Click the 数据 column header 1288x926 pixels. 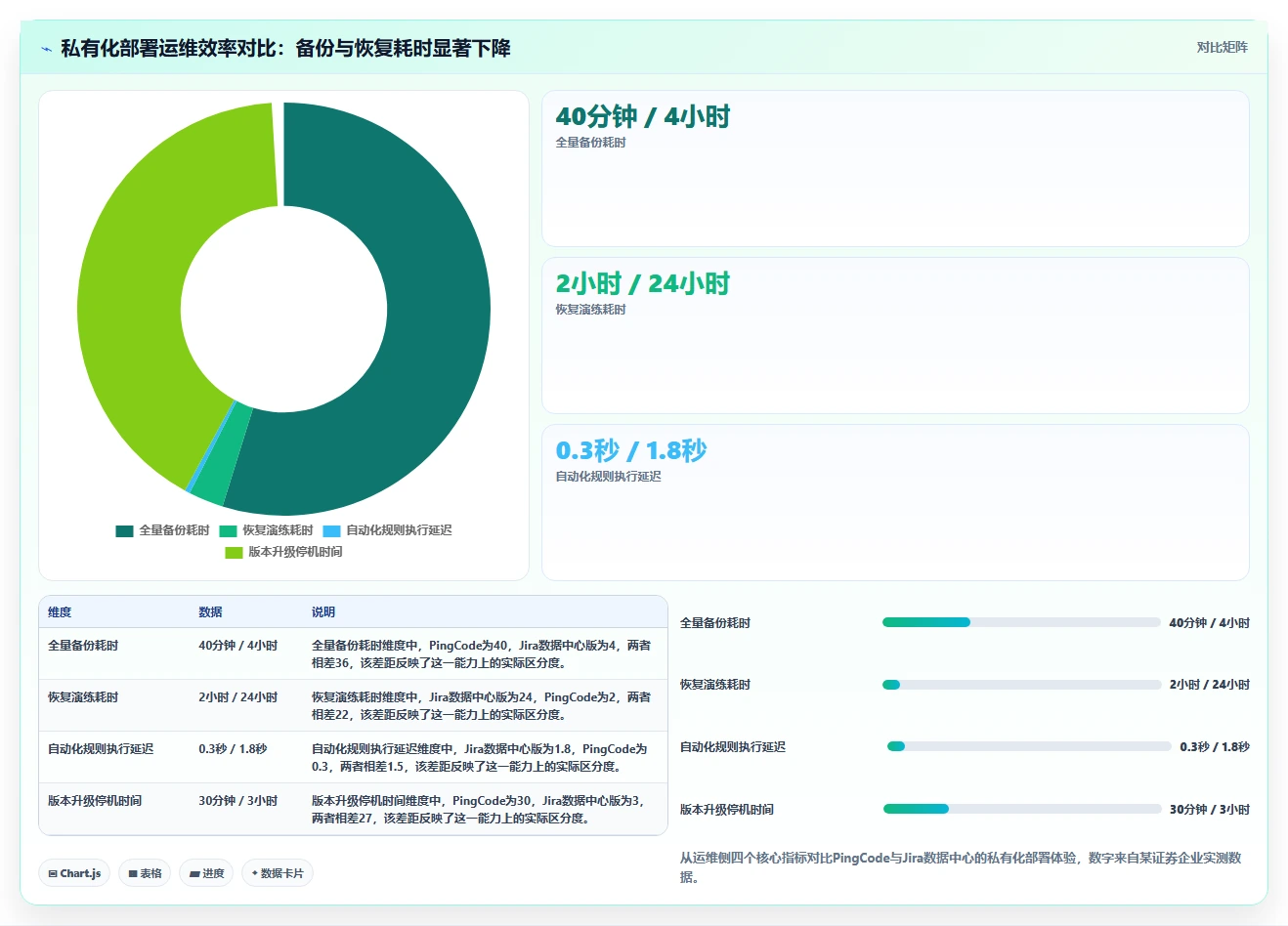[210, 612]
